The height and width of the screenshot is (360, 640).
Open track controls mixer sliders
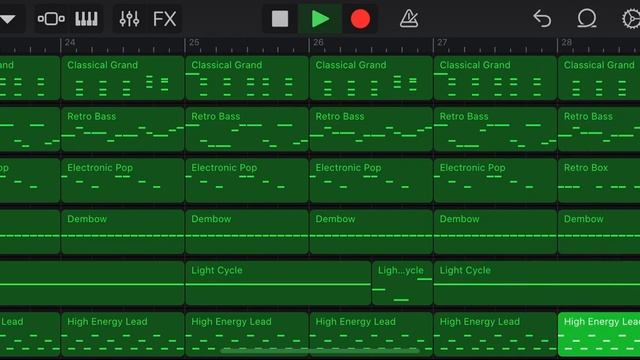pos(129,19)
